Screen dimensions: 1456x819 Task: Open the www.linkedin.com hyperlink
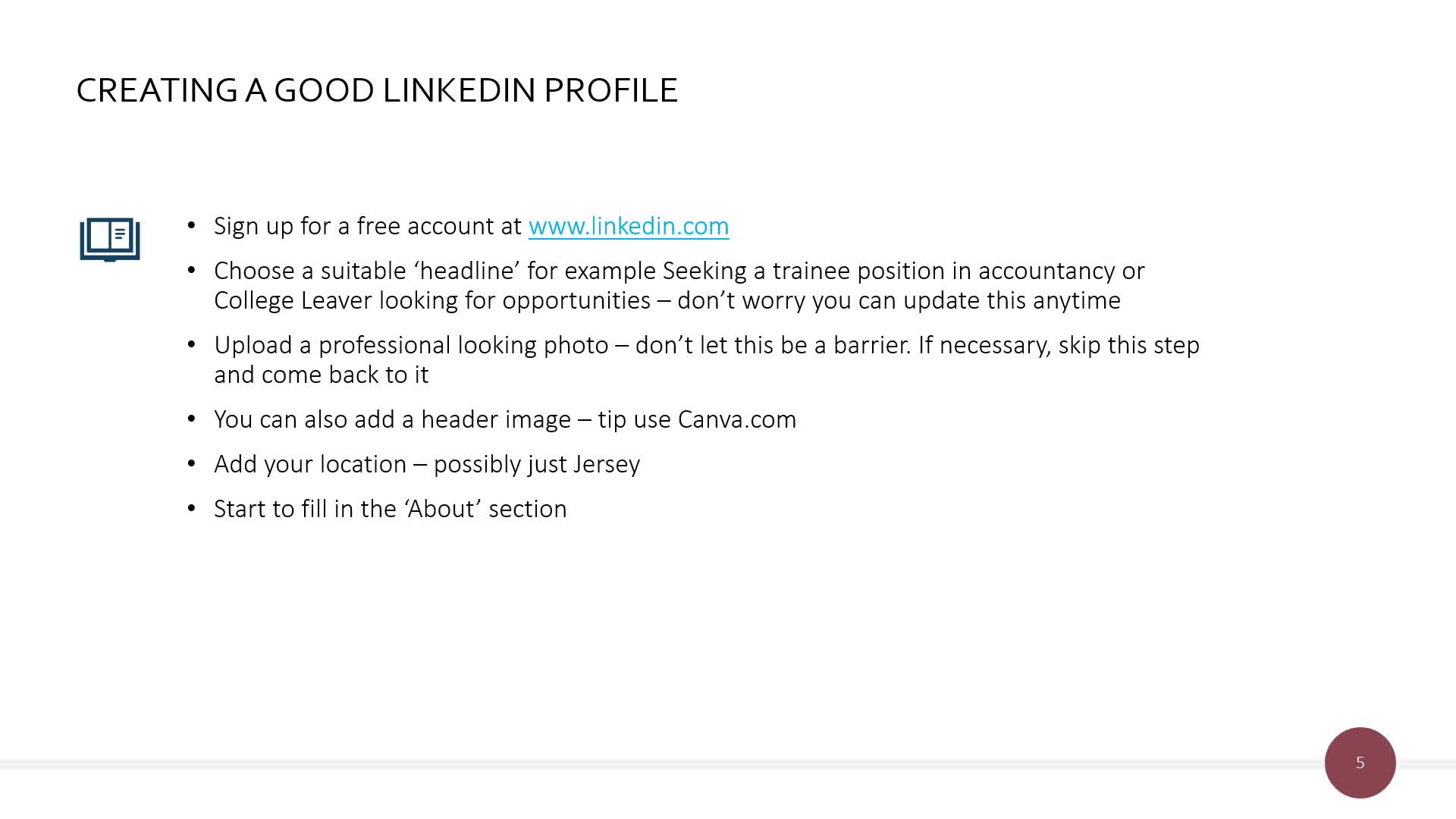click(x=629, y=226)
